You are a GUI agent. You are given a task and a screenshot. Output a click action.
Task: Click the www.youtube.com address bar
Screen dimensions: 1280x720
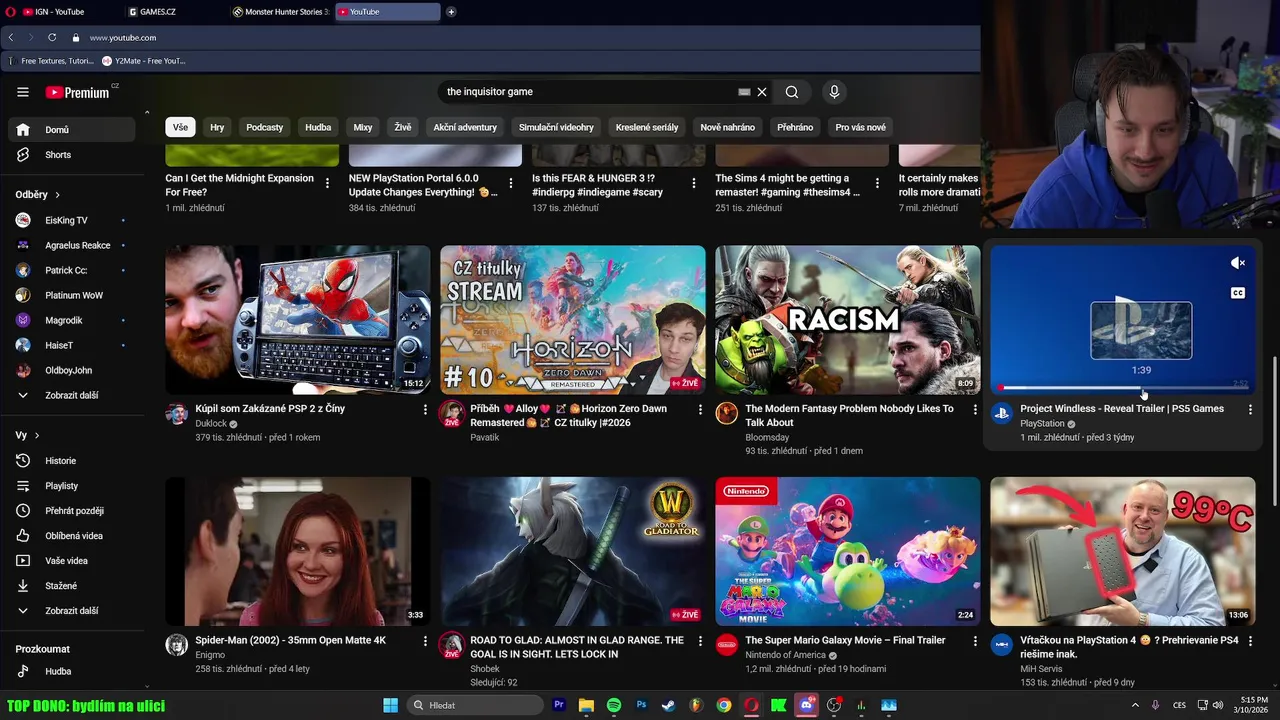point(123,38)
